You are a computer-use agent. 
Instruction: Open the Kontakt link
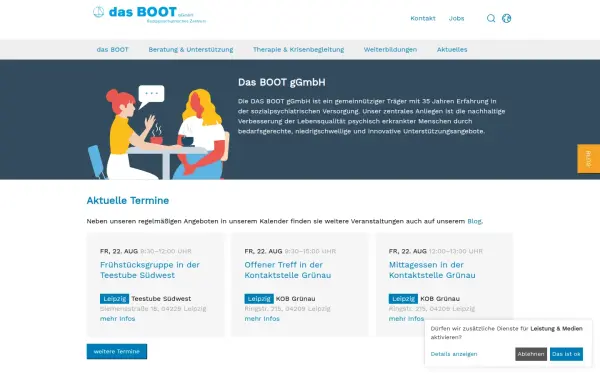click(423, 18)
